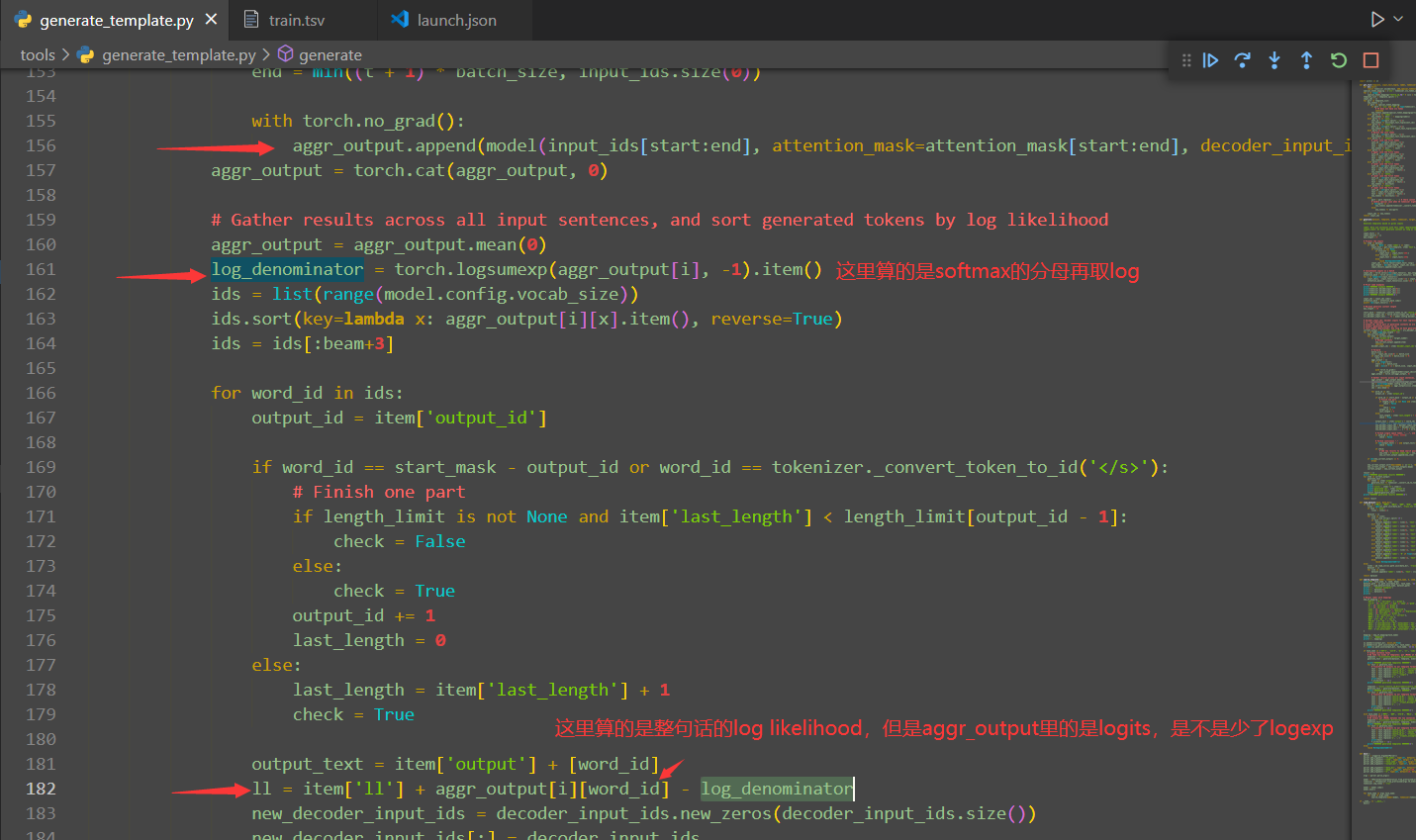Image resolution: width=1416 pixels, height=840 pixels.
Task: Click 'tokenizer._convert_token_to_id' on line 169
Action: (x=924, y=467)
